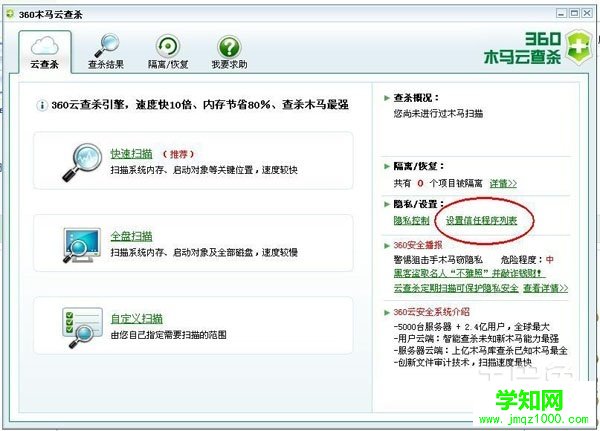Open the 隔离/恢复 tab
Screen dimensions: 600x431
168,52
